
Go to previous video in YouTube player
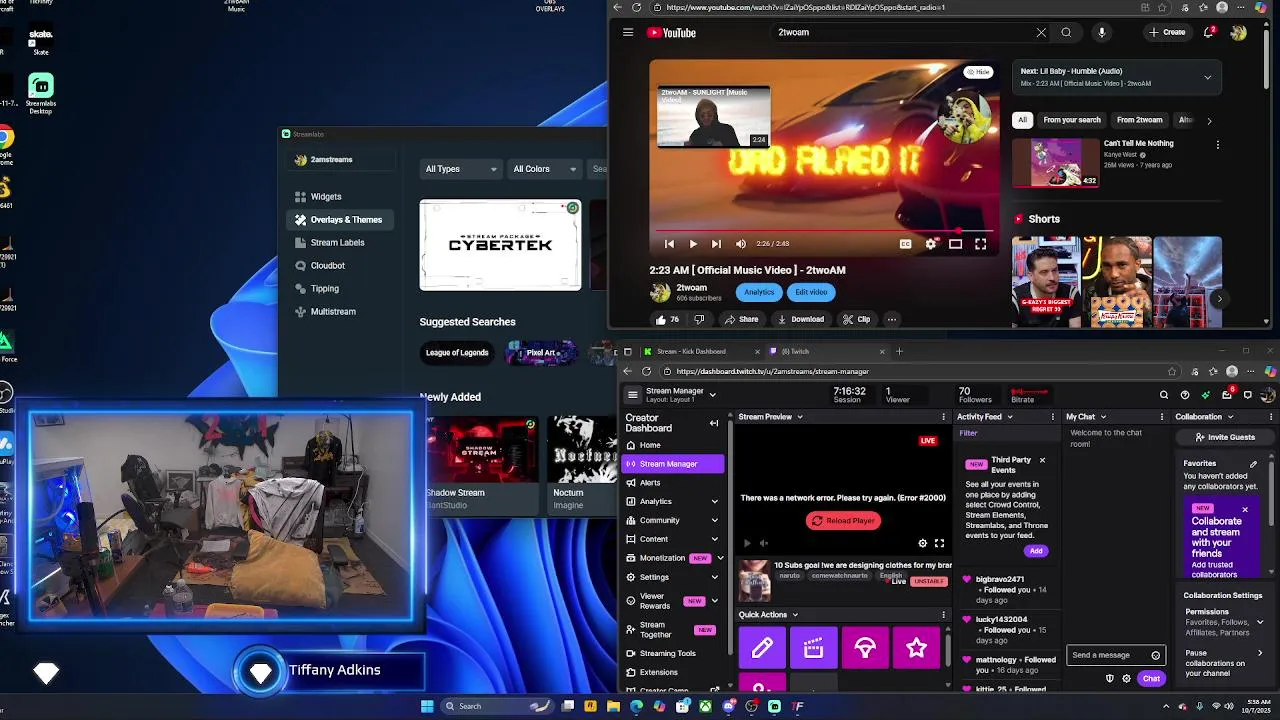pos(669,244)
